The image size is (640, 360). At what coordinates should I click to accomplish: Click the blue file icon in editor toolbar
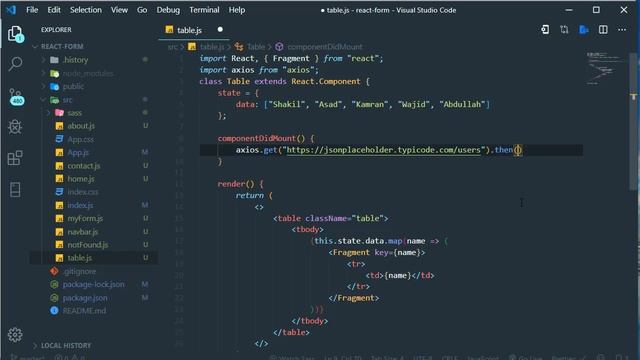pos(584,29)
